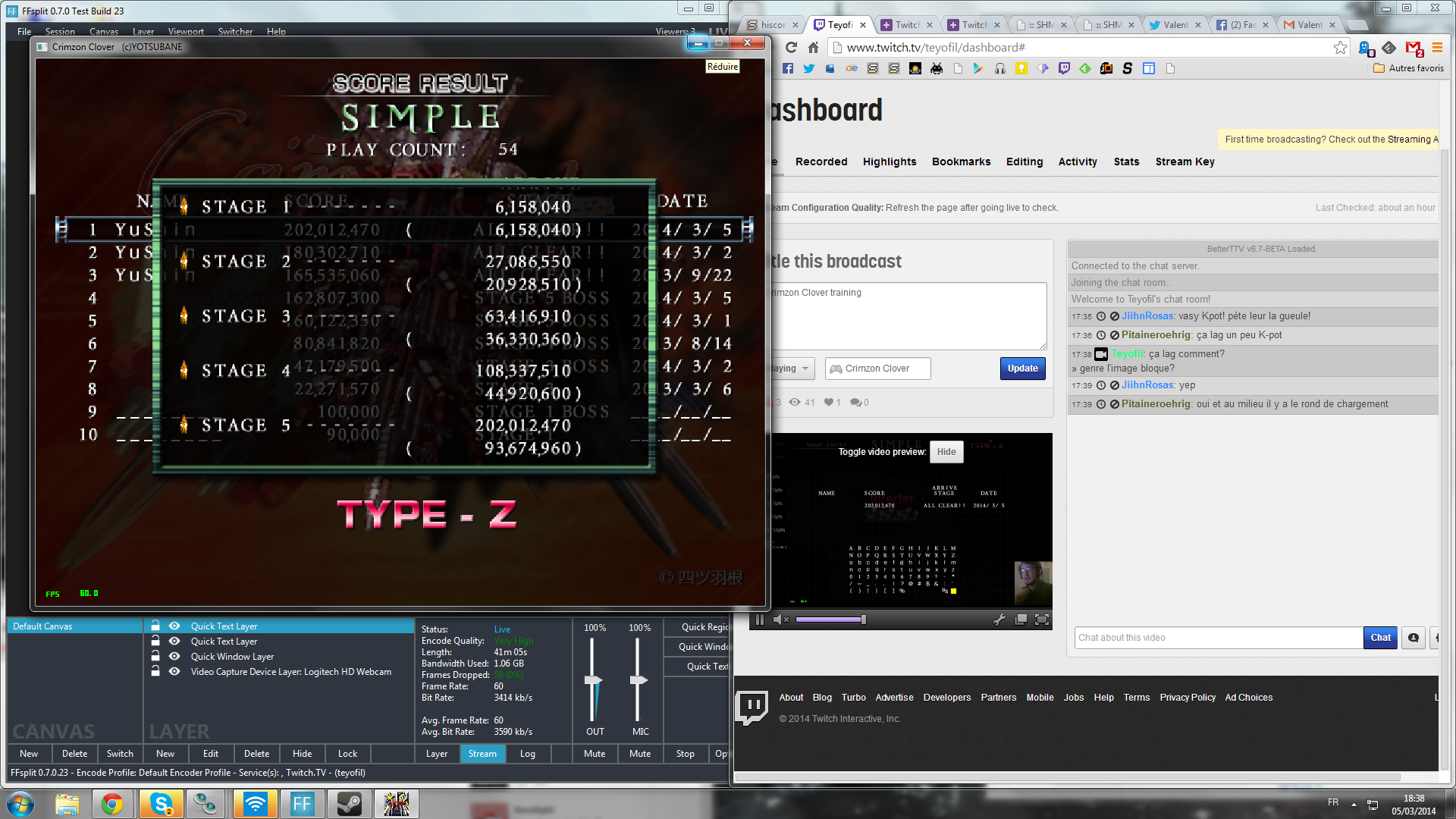Adjust the MIC volume slider

(639, 679)
